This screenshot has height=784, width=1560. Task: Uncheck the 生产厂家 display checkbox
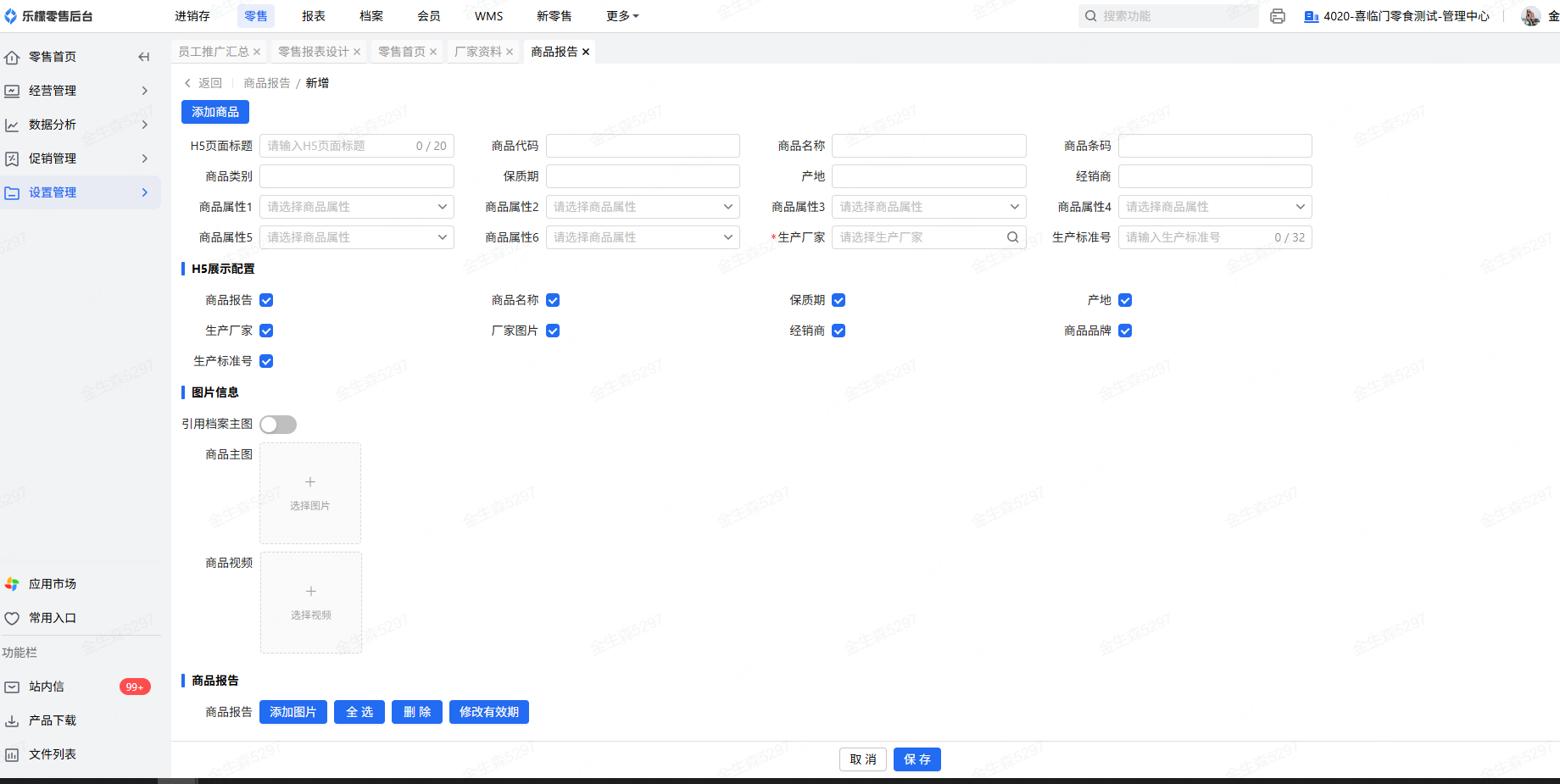266,331
